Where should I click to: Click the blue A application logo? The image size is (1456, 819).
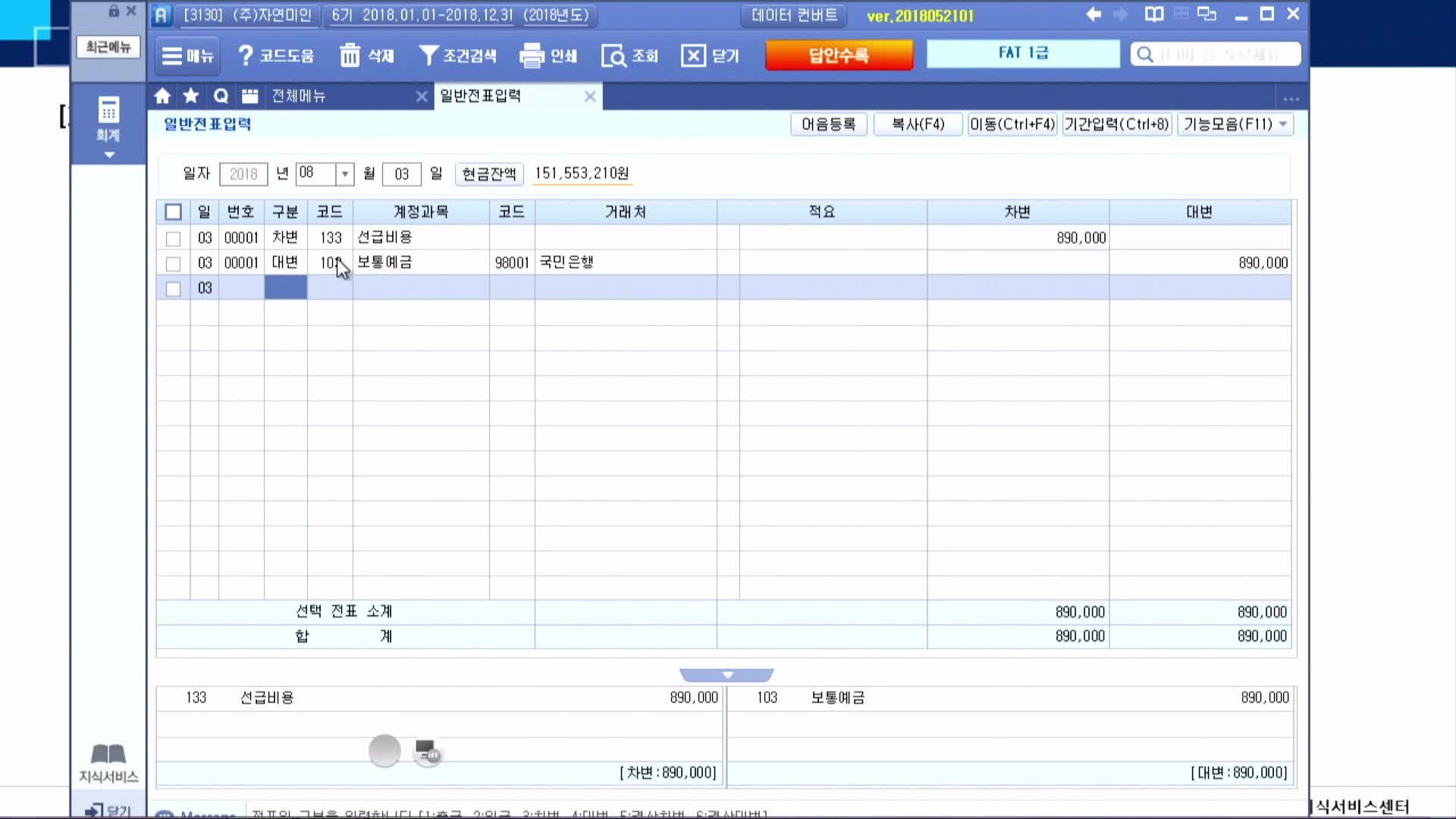click(x=161, y=15)
